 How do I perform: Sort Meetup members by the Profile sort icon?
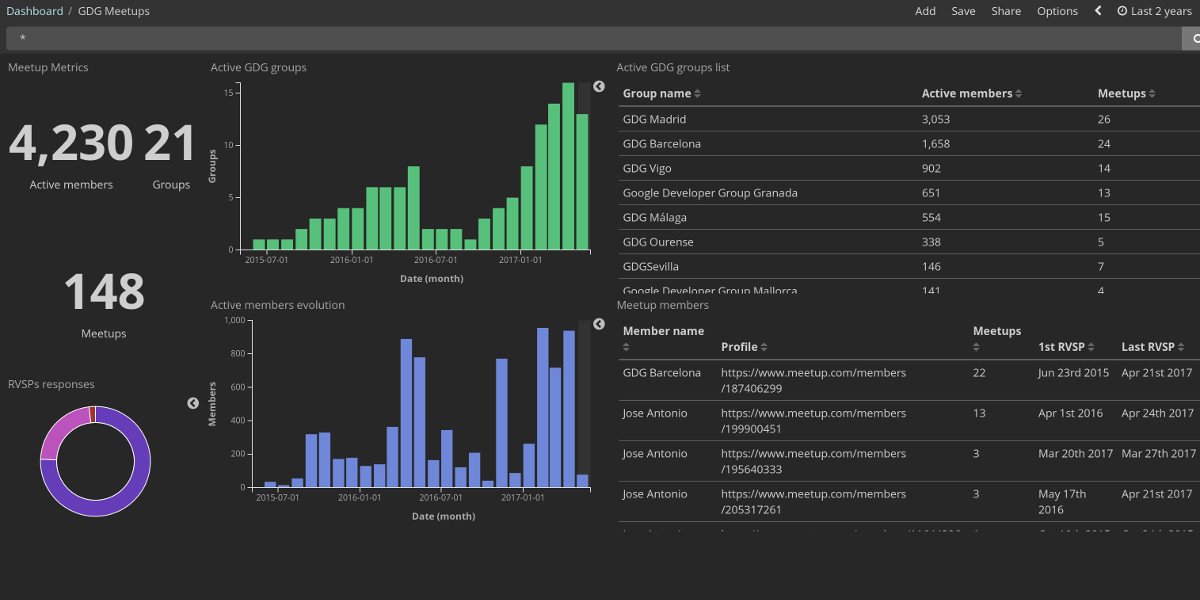[764, 347]
